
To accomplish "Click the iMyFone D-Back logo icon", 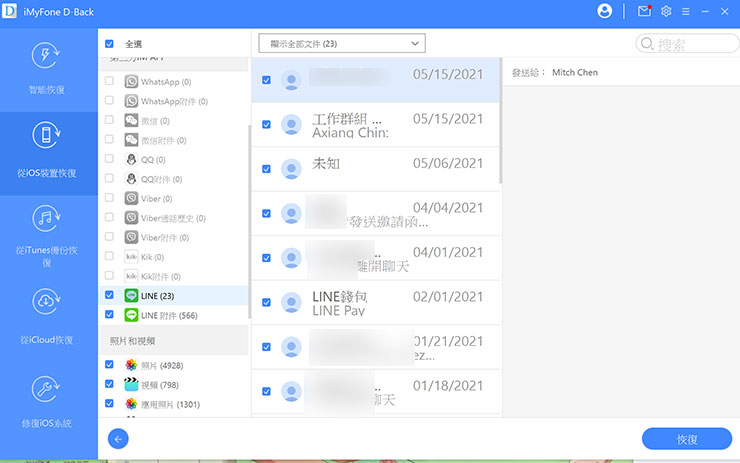I will [x=9, y=11].
